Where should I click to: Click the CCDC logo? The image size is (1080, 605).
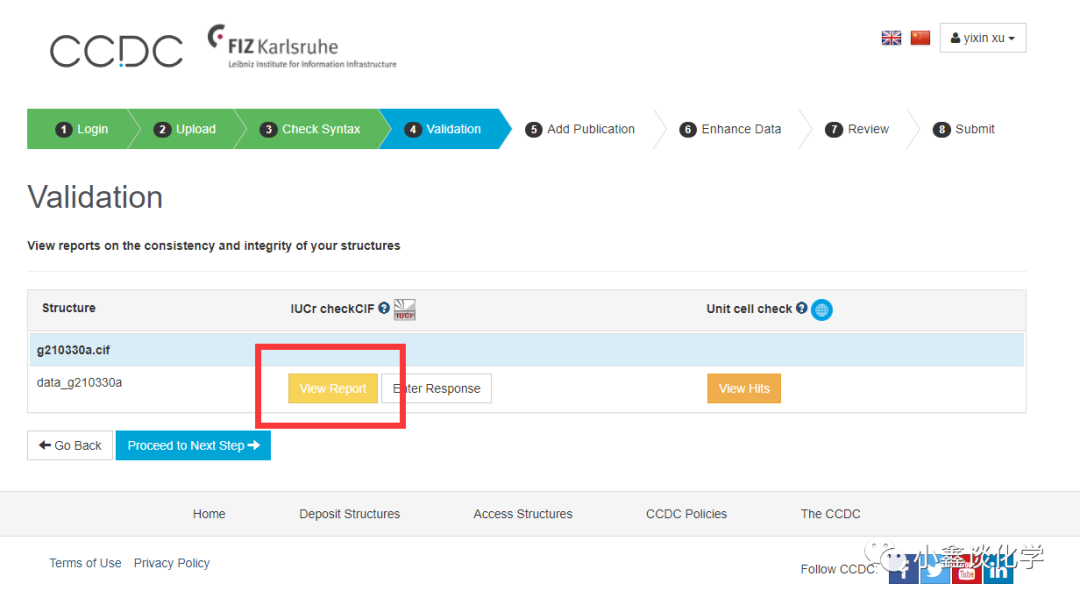coord(116,51)
